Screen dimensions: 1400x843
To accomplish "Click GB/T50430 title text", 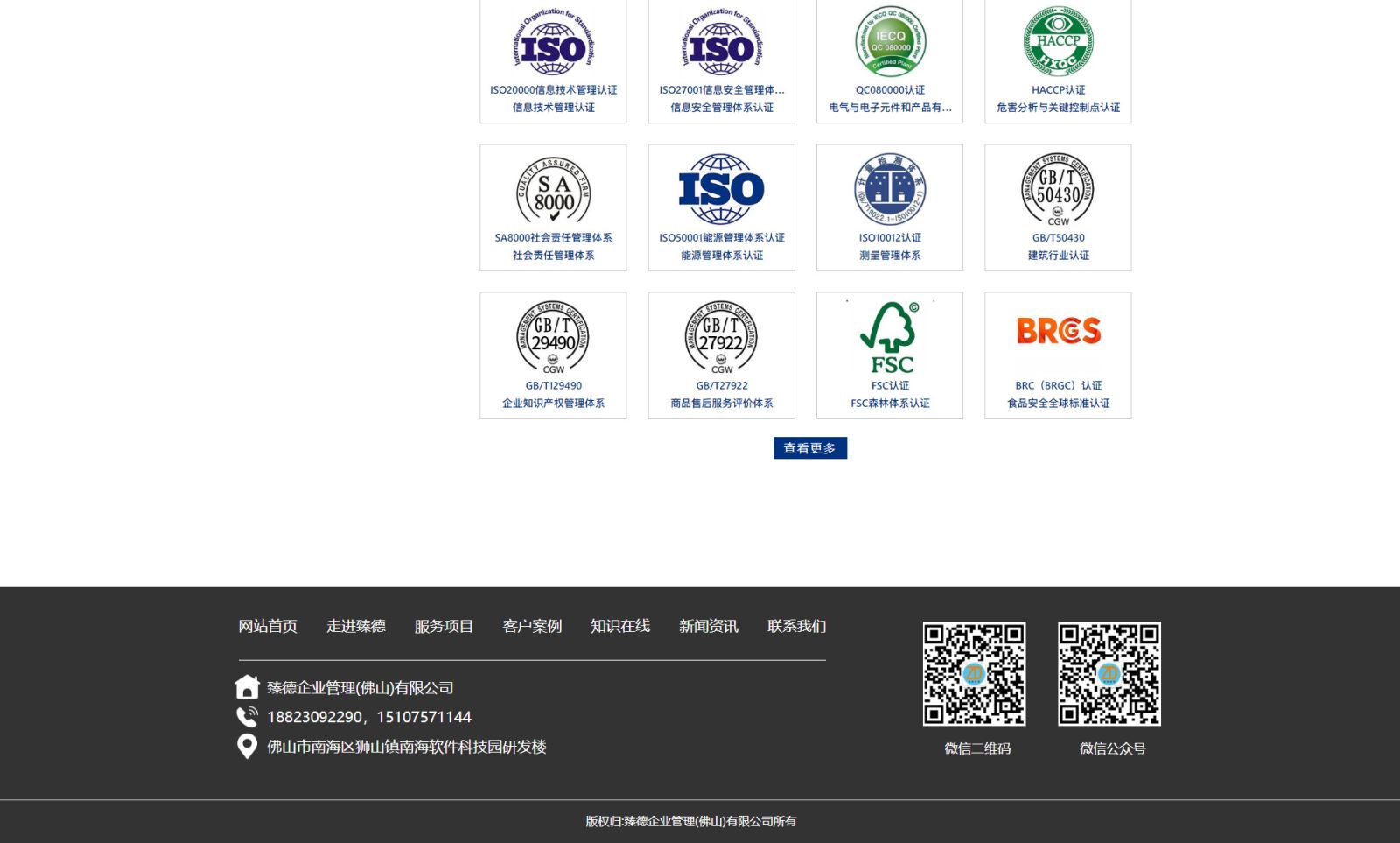I will click(1058, 238).
